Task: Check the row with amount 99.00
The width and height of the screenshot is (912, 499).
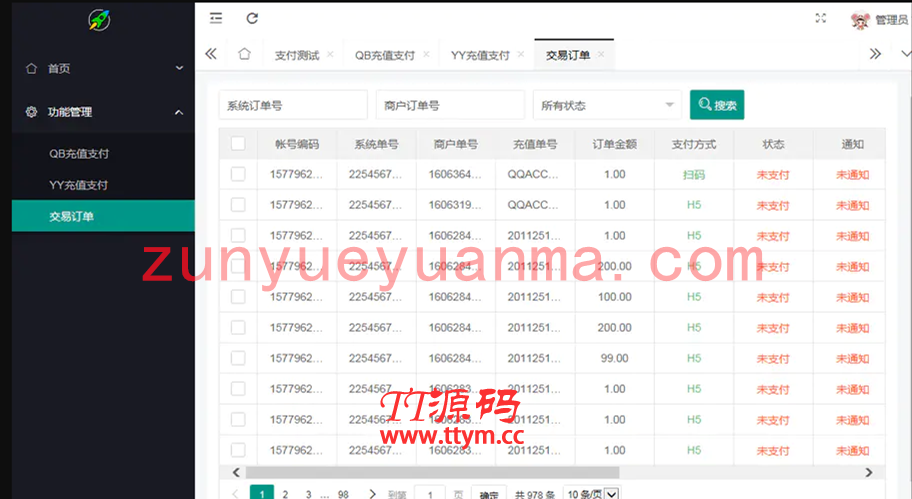Action: (238, 358)
